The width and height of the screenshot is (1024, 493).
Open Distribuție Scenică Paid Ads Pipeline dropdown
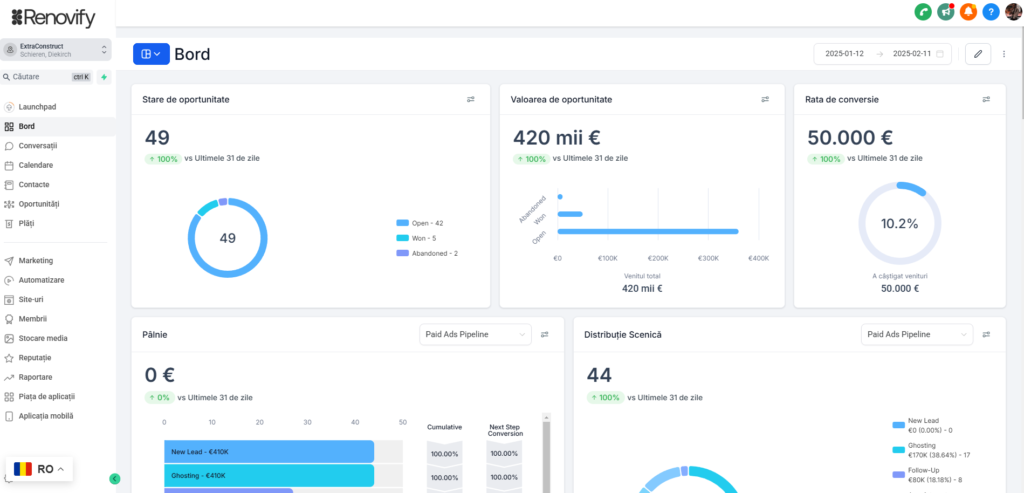[x=917, y=334]
